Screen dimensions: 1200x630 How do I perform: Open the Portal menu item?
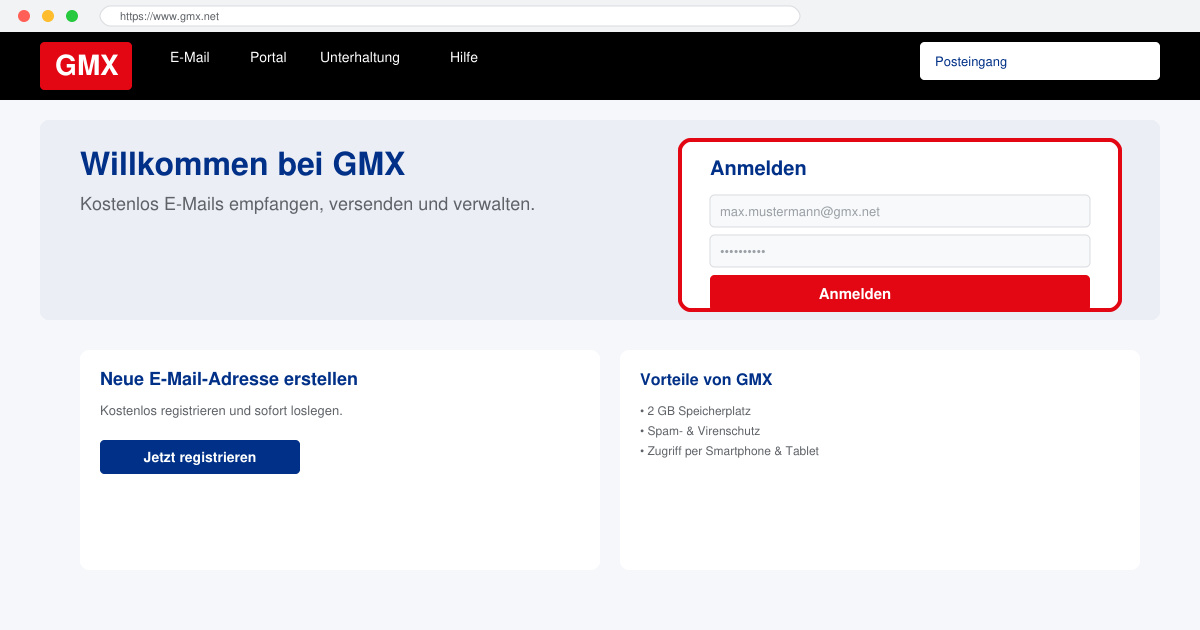pyautogui.click(x=268, y=58)
